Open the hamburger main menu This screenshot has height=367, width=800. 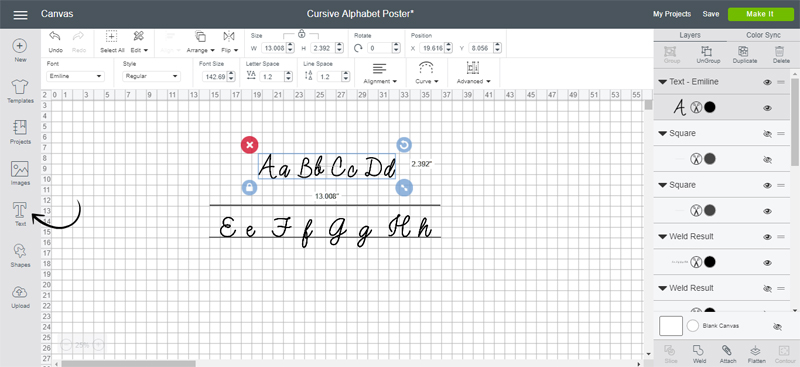(20, 14)
